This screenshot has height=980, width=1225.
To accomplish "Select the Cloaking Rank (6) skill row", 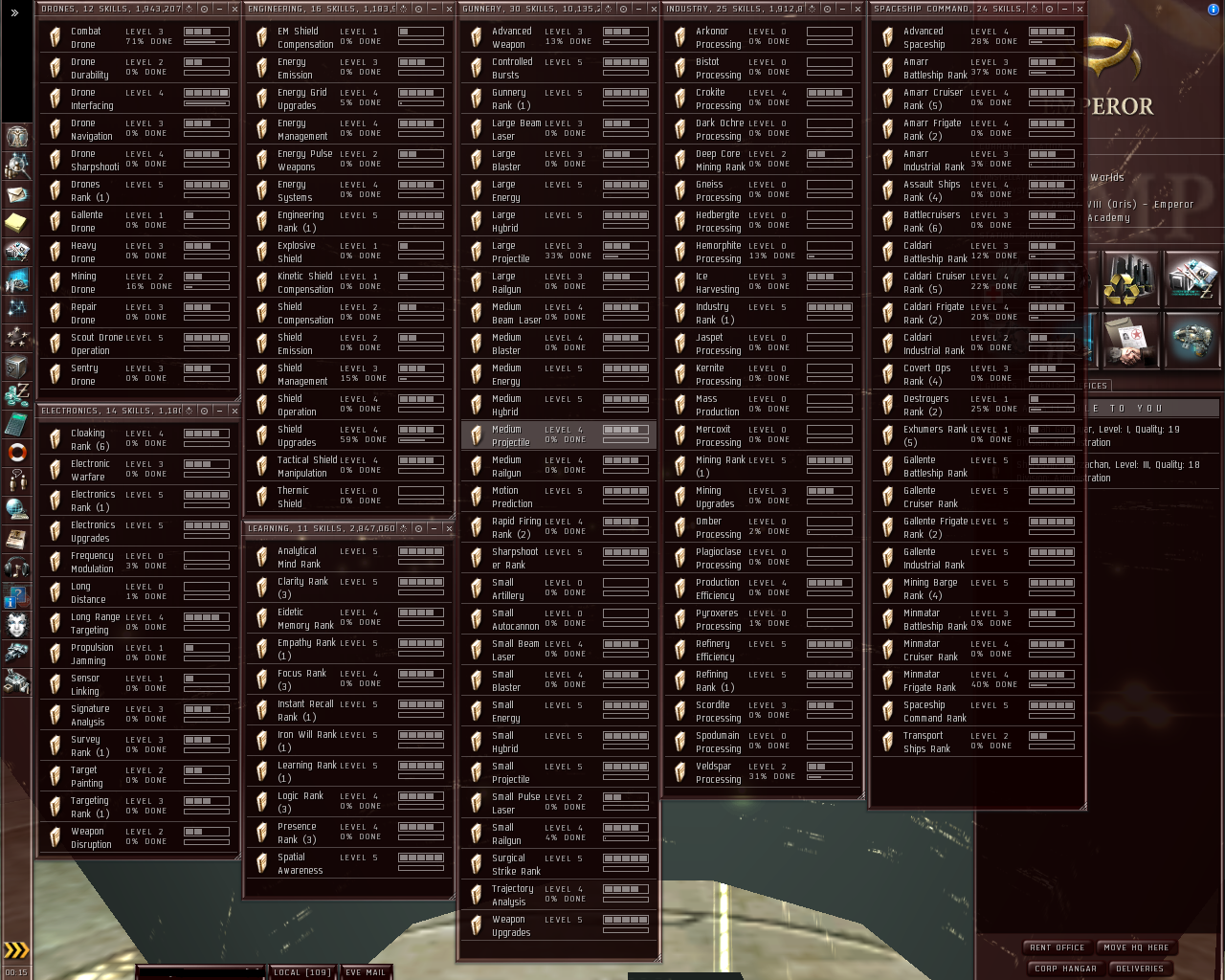I will 139,439.
